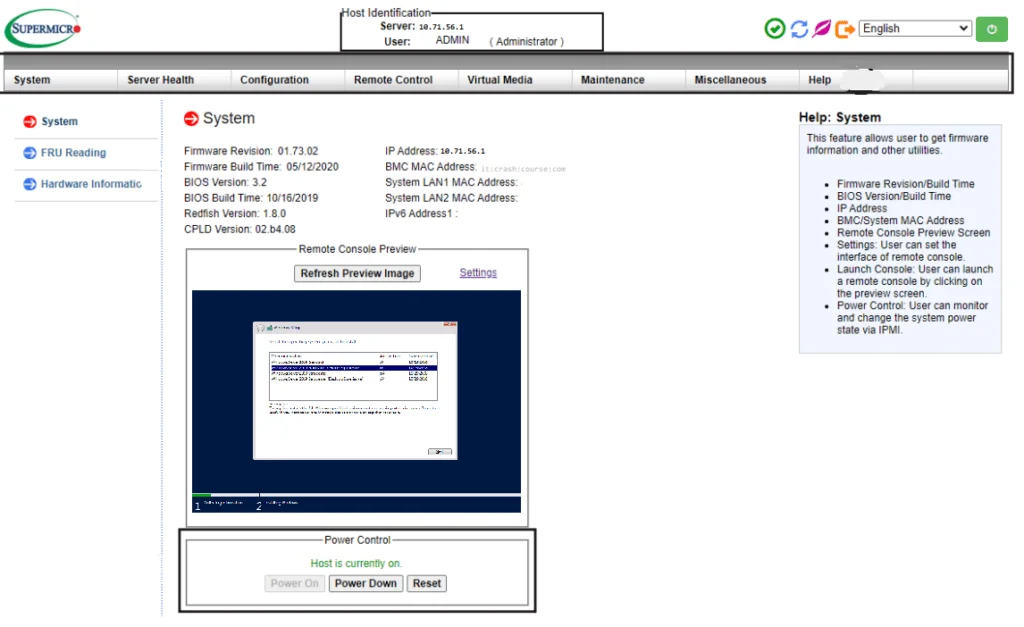Click the orange logout arrow icon

point(844,29)
